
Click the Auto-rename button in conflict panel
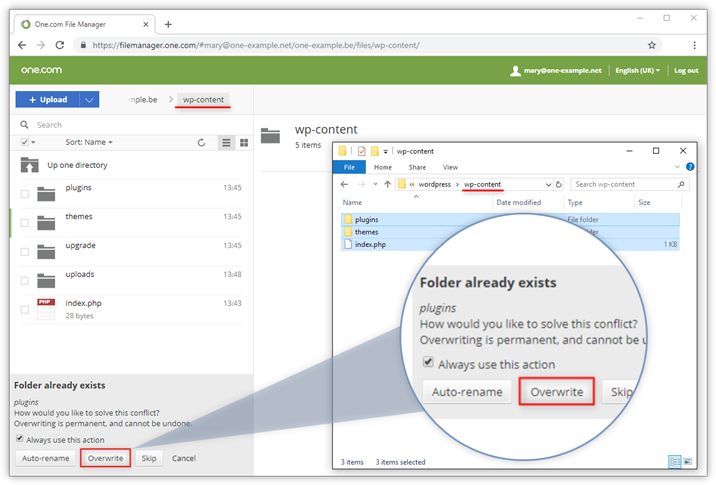(46, 458)
